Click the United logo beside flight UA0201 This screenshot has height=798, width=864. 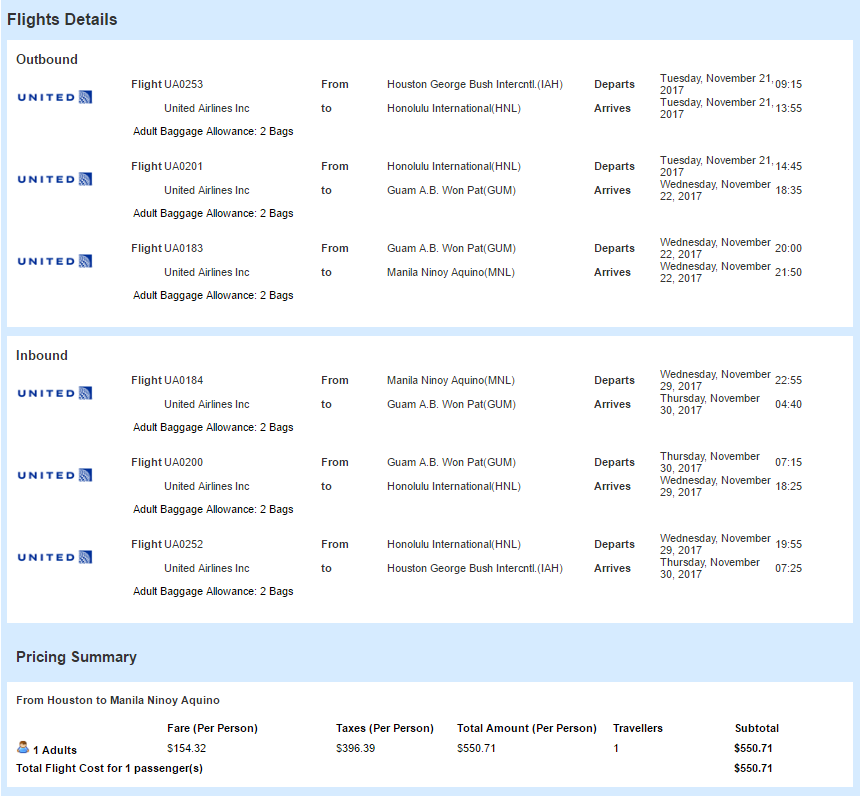pyautogui.click(x=55, y=179)
